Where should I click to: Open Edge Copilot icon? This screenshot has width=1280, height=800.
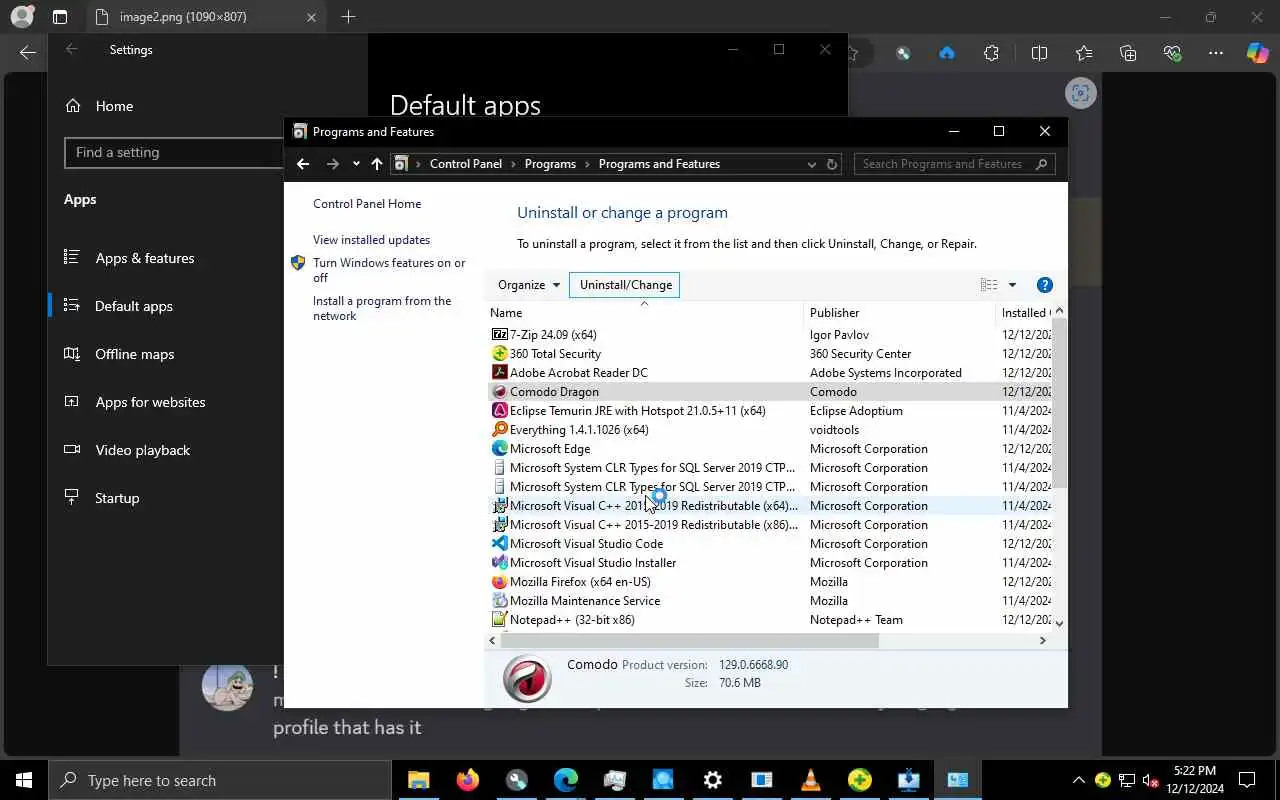coord(1257,53)
